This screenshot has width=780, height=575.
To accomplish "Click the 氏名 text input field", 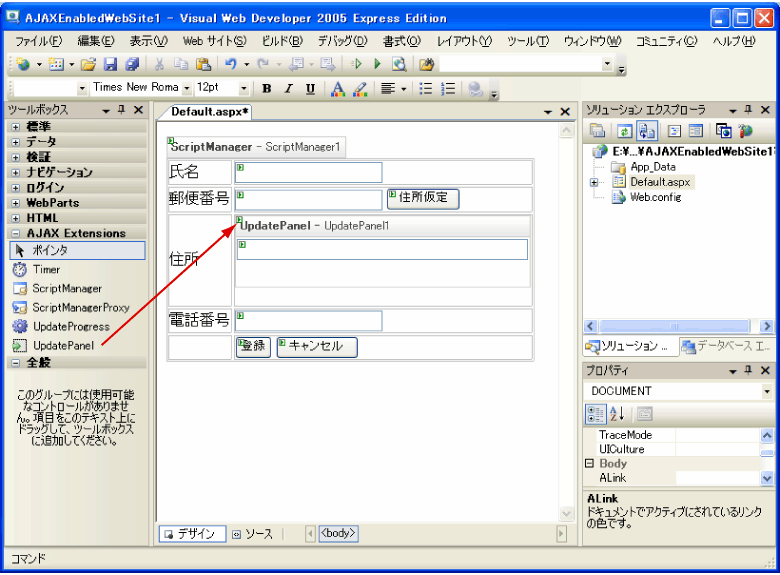I will tap(309, 172).
